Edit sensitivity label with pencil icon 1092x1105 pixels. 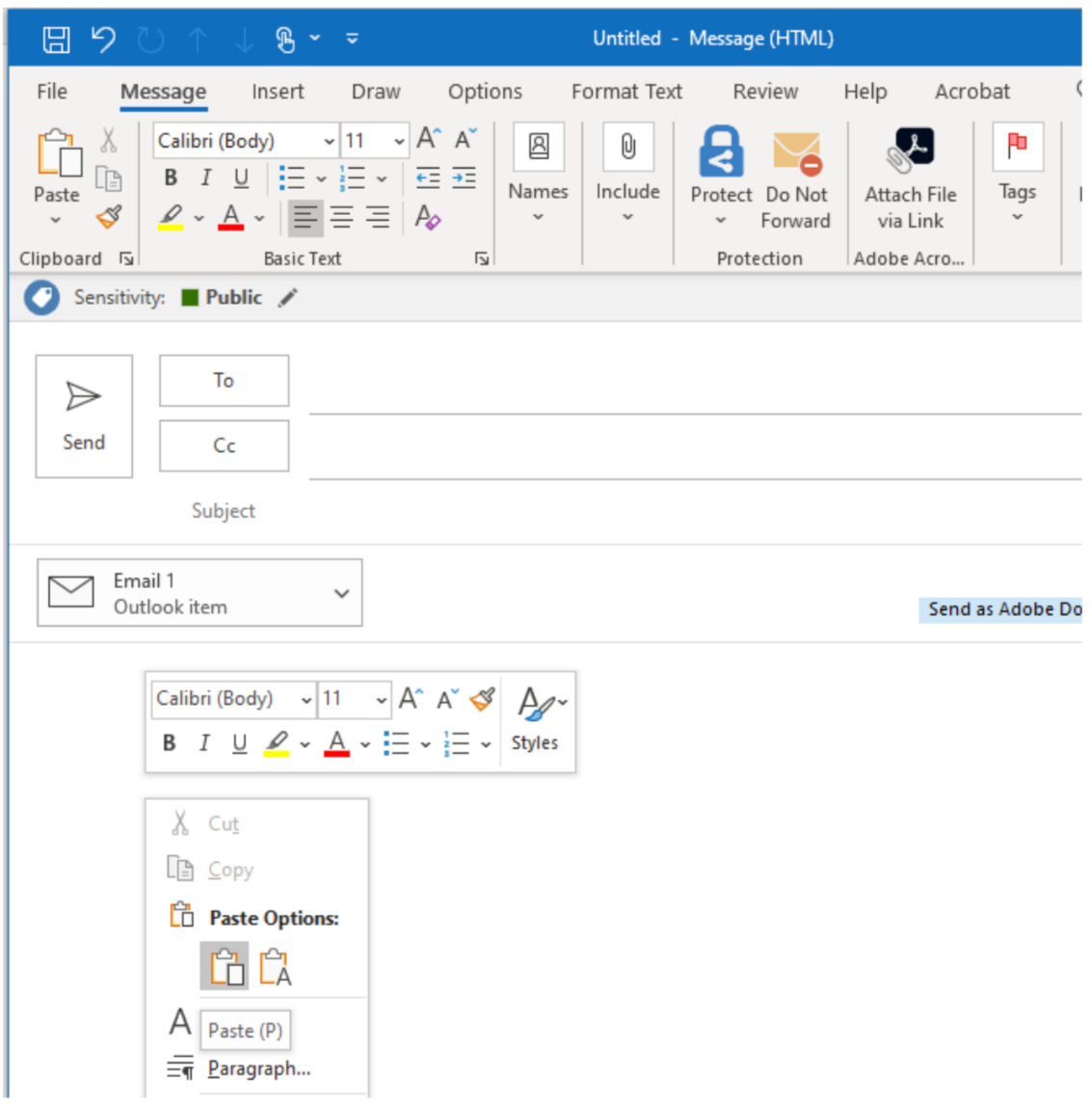pos(288,298)
